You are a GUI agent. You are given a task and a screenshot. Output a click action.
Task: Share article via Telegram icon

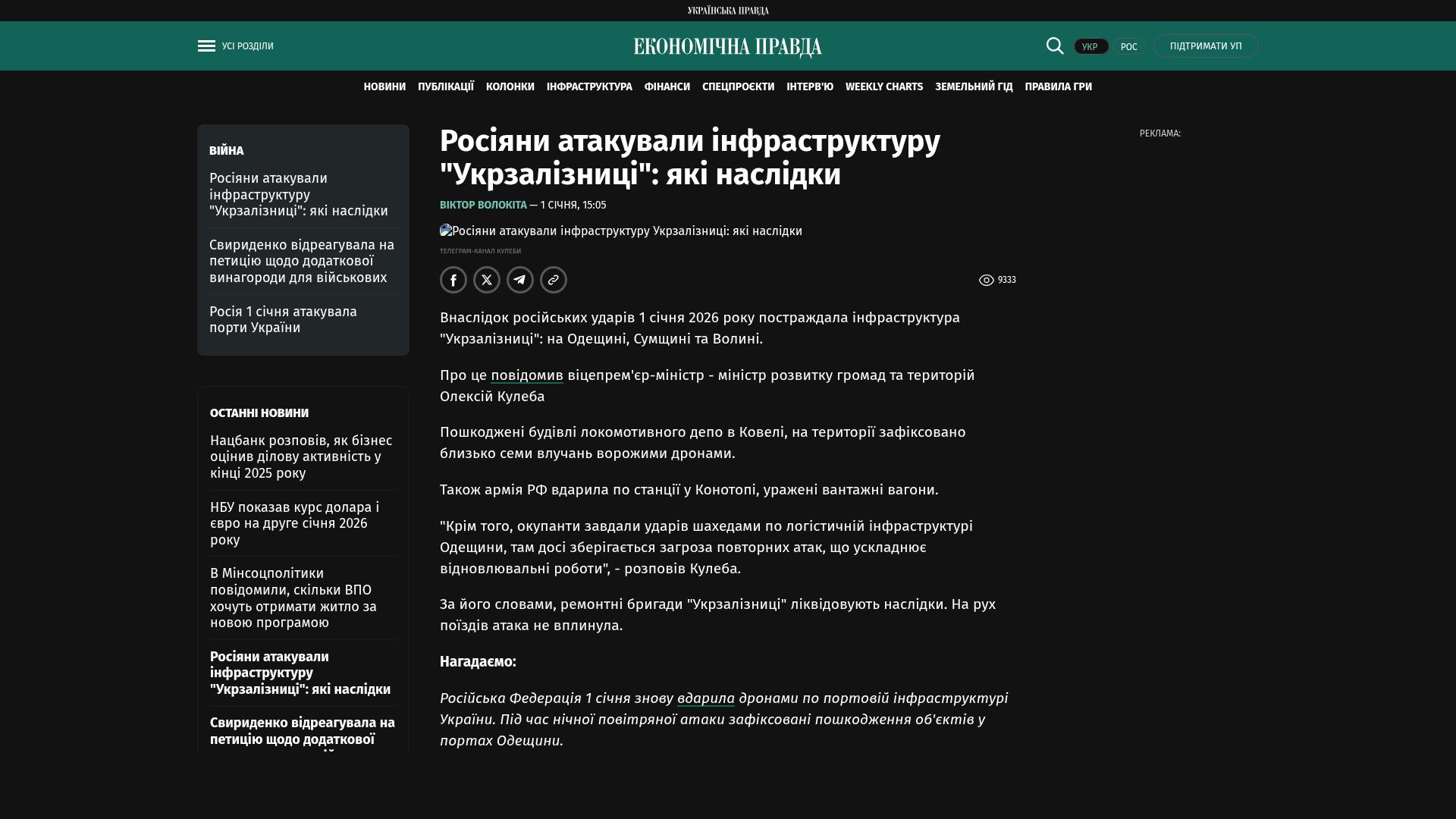pyautogui.click(x=520, y=280)
